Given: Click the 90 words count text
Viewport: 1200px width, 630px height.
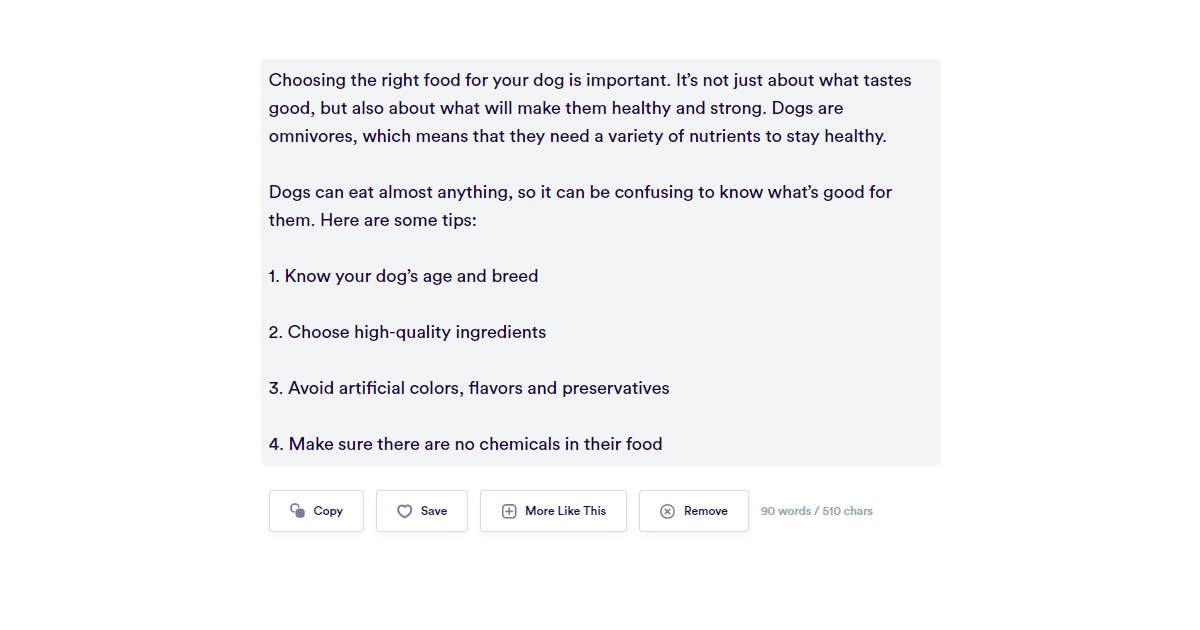Looking at the screenshot, I should click(785, 511).
